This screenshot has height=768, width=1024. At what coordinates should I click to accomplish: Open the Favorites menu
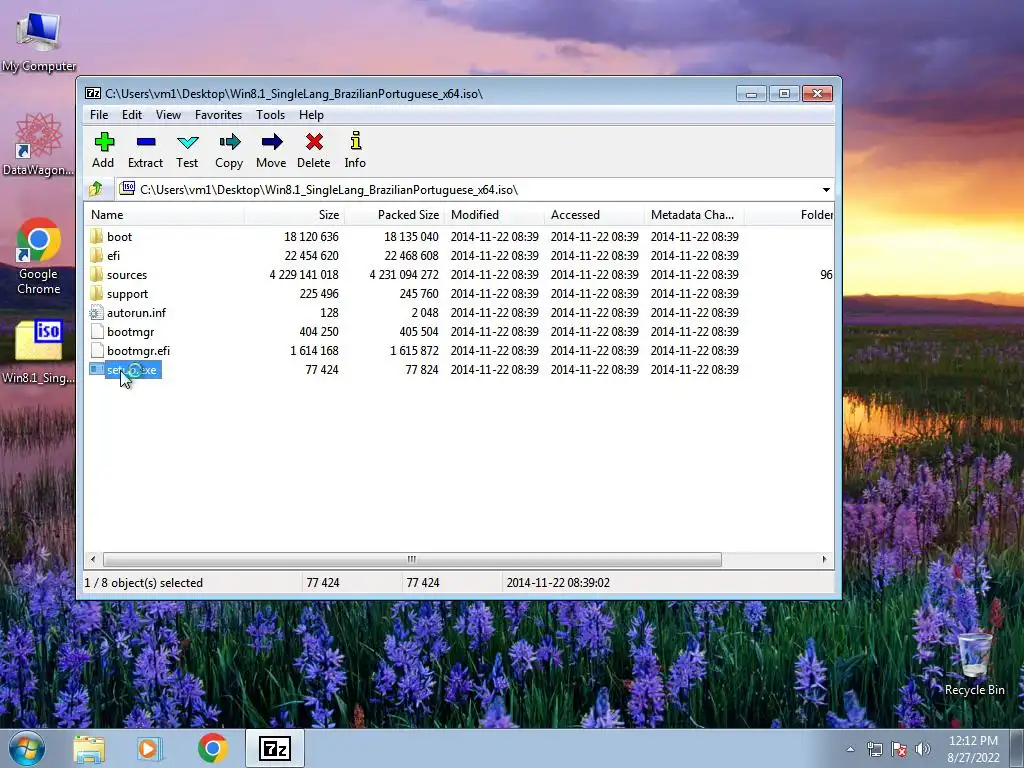[218, 115]
